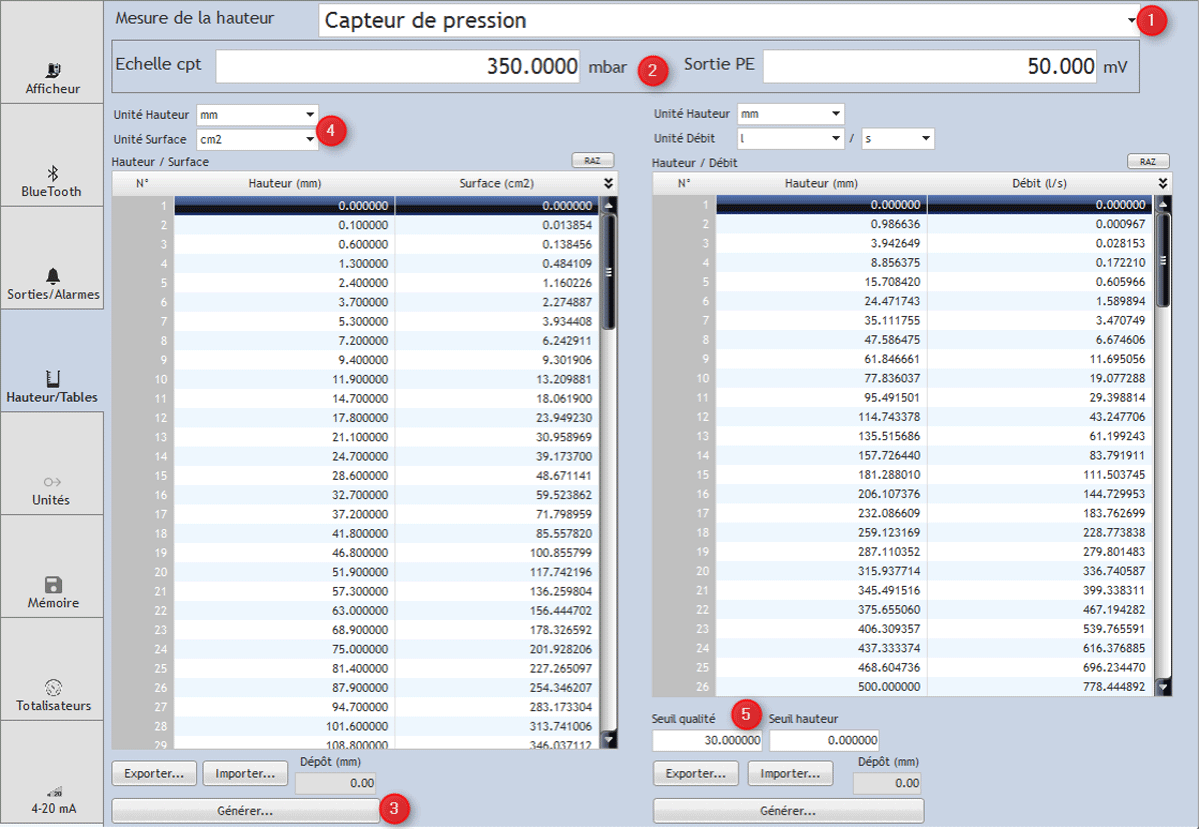The width and height of the screenshot is (1200, 829).
Task: Select hauteur cell 500.000000
Action: (822, 686)
